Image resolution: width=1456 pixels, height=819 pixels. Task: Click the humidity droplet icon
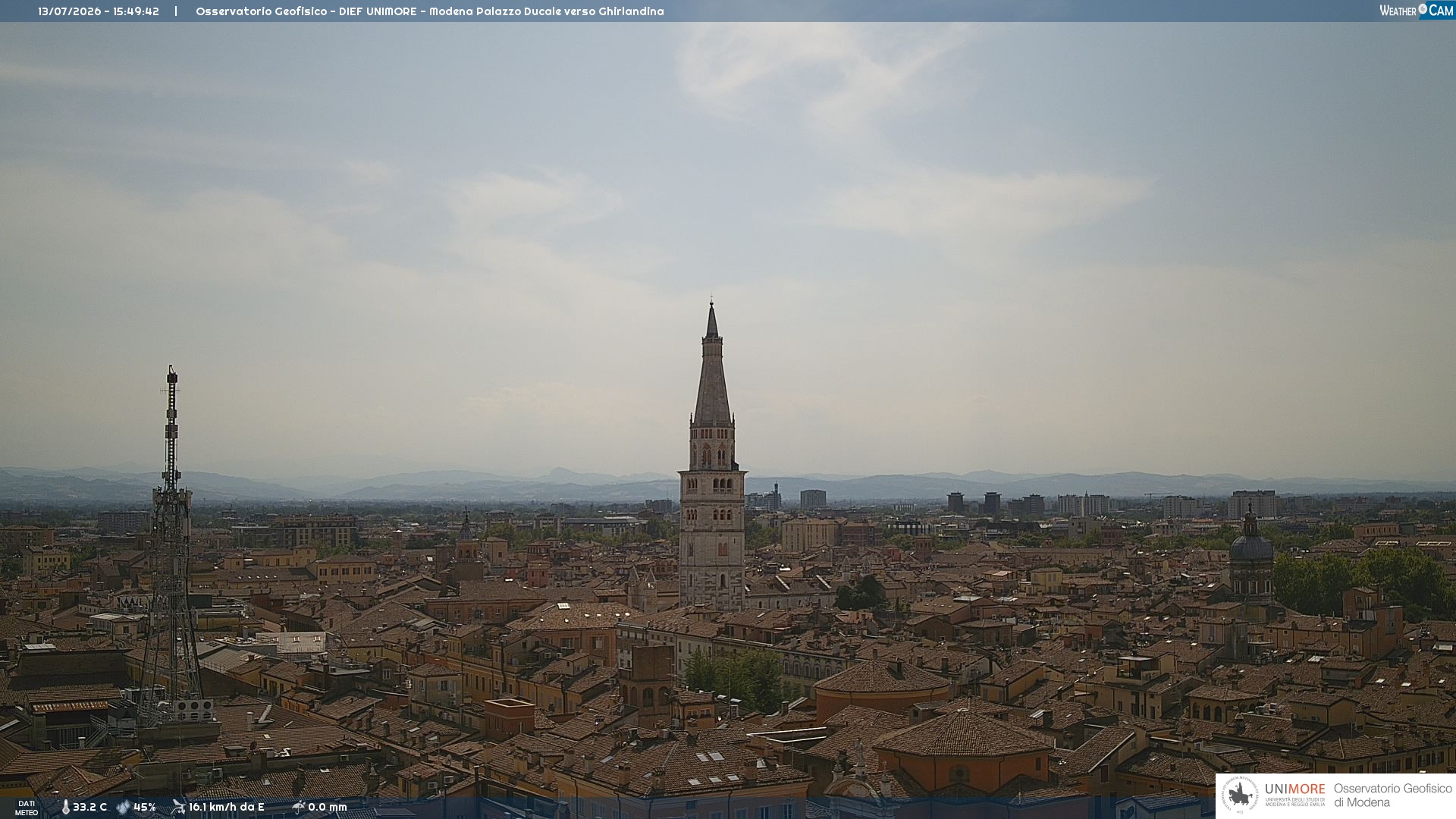click(124, 808)
